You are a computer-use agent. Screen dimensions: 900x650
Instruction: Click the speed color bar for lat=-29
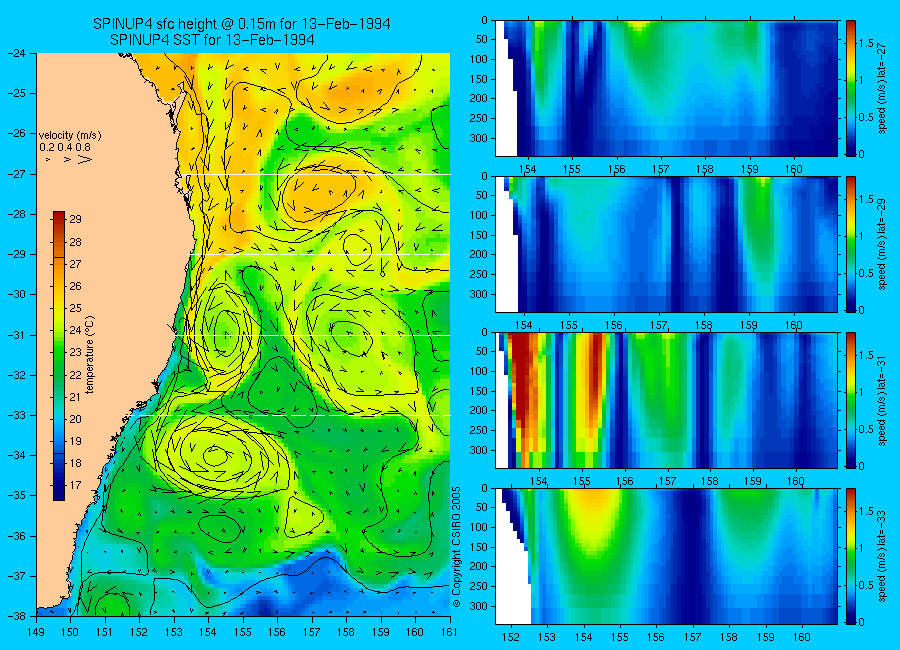pos(851,245)
